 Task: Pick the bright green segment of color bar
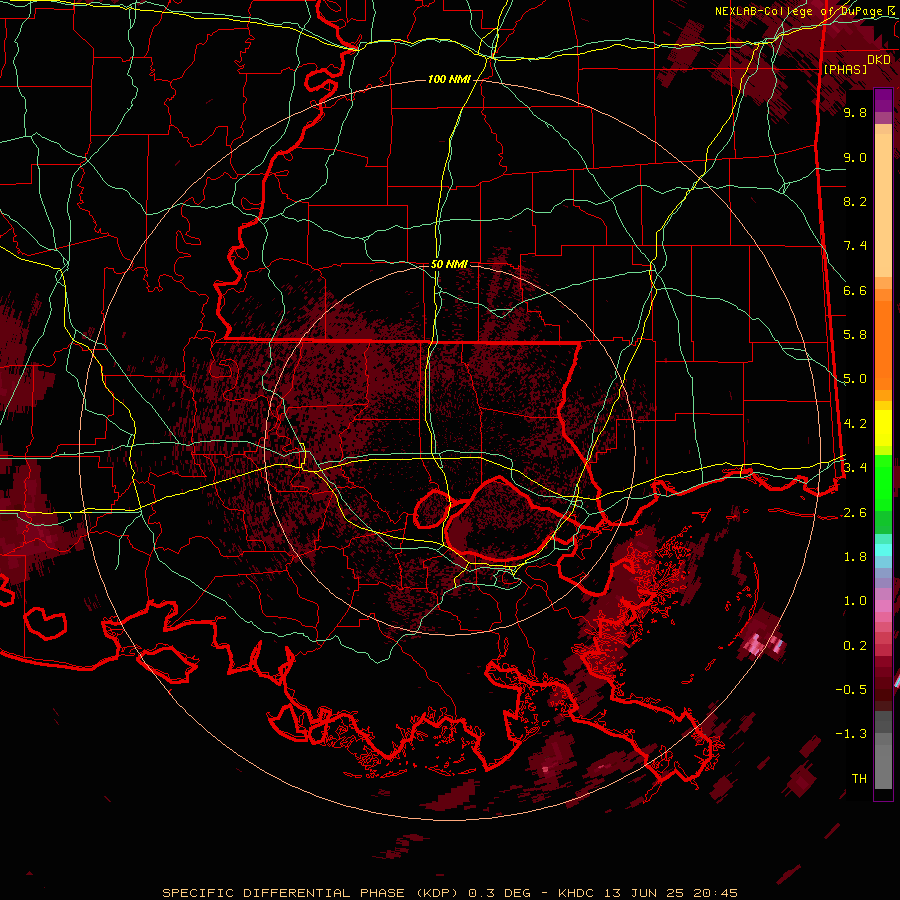883,482
